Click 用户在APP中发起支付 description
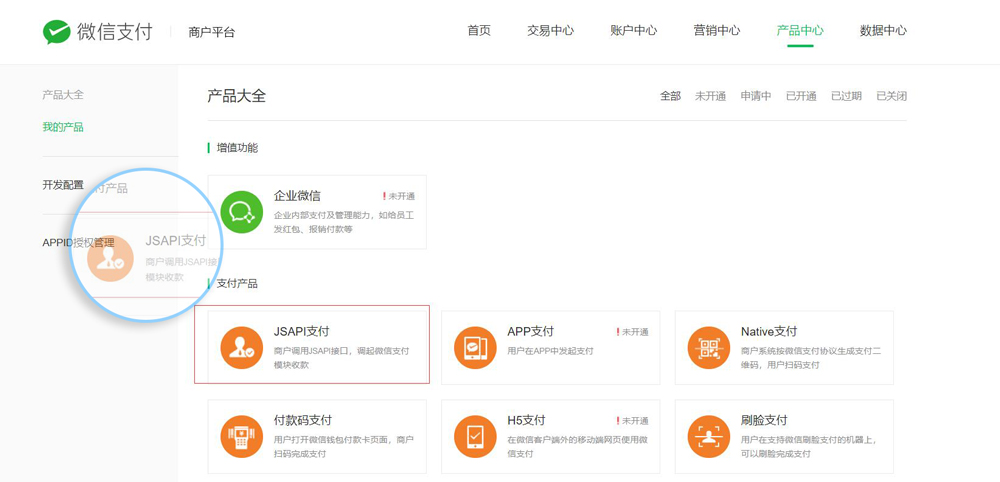Viewport: 1000px width, 482px height. click(x=550, y=351)
